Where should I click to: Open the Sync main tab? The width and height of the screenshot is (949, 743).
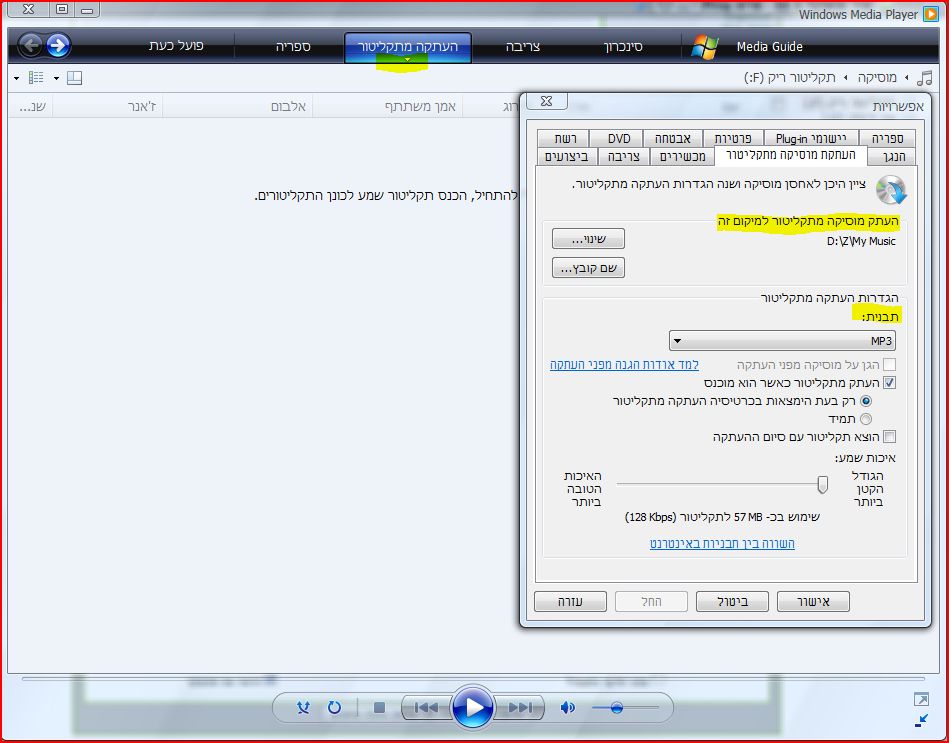(x=623, y=46)
